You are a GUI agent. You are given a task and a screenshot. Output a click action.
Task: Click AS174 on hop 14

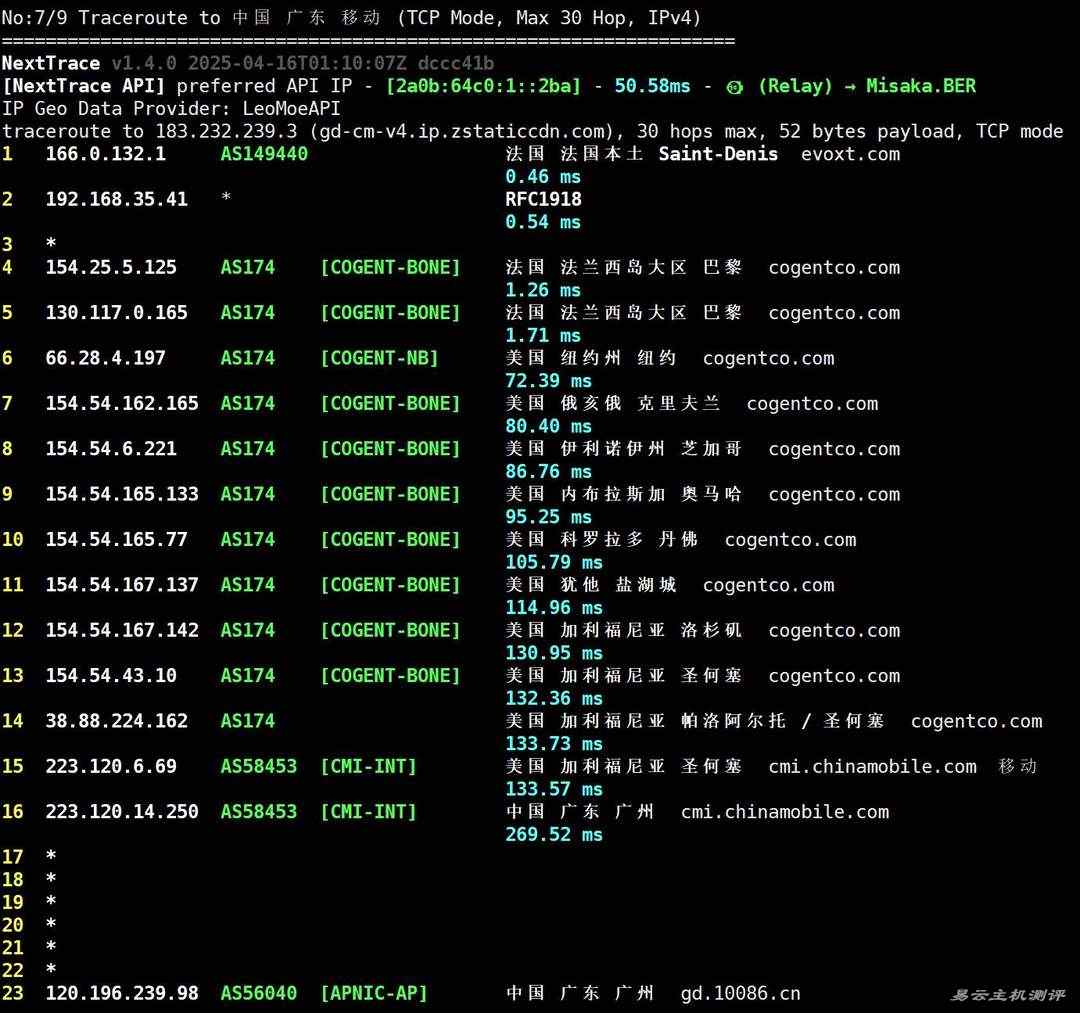[x=248, y=721]
